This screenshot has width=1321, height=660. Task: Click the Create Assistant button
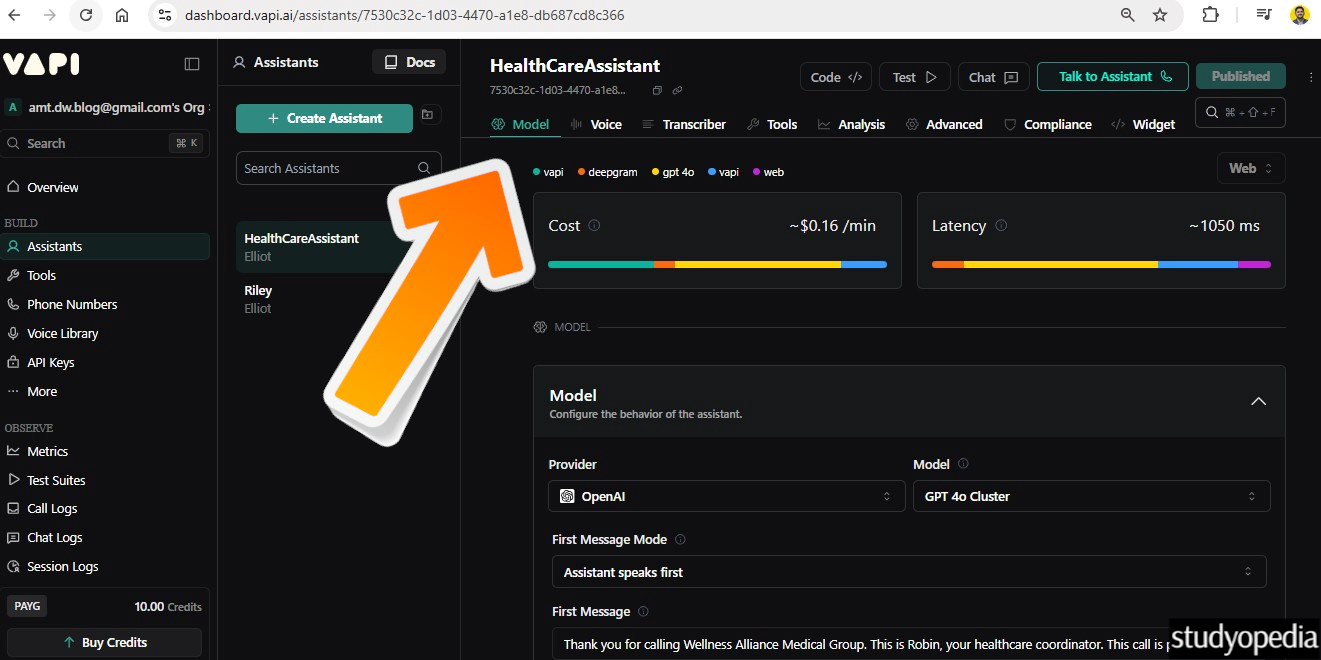(323, 118)
